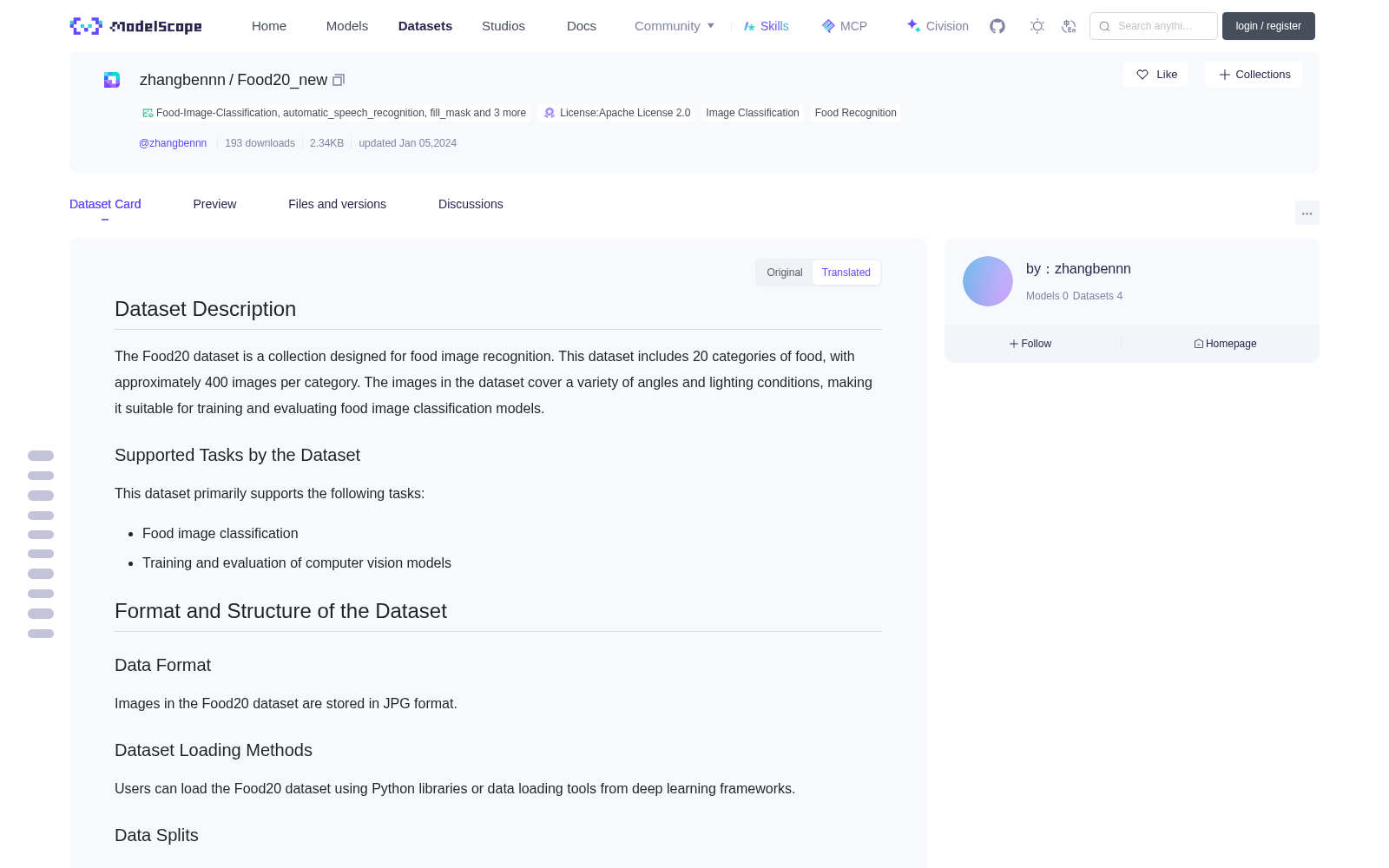Select the Translated text option
Image resolution: width=1389 pixels, height=868 pixels.
846,273
